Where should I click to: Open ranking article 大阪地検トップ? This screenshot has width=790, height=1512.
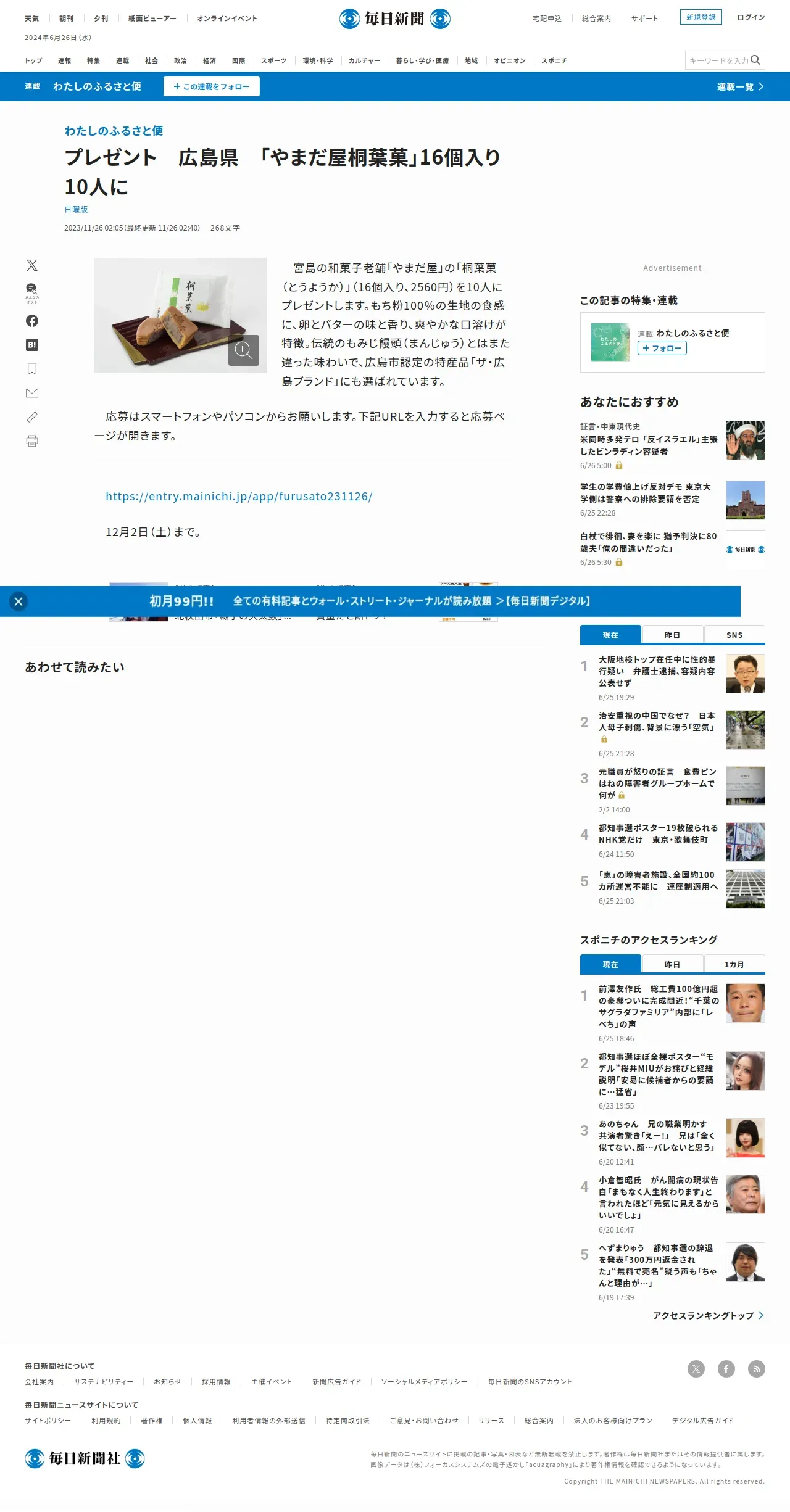(657, 671)
